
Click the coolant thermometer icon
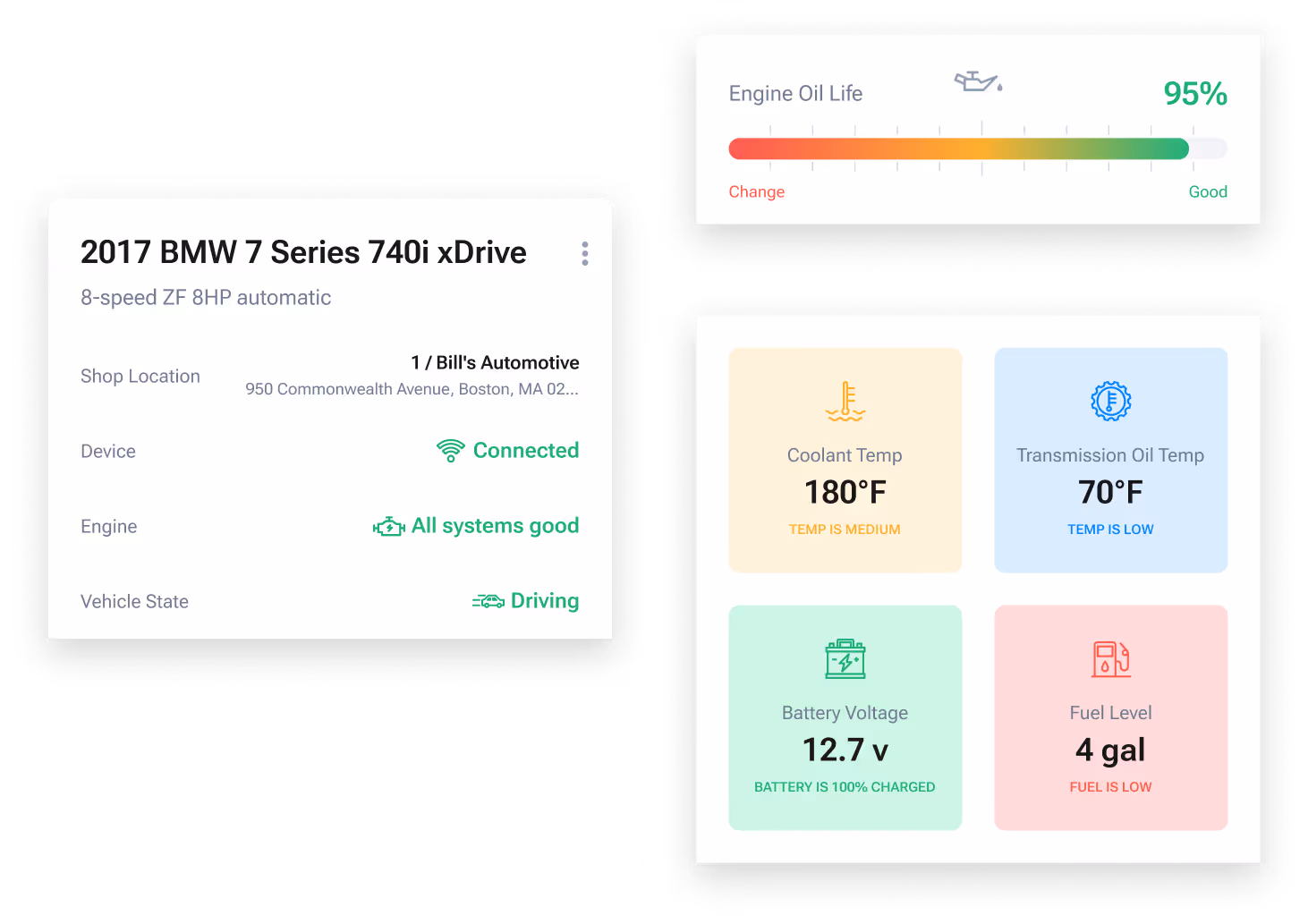(x=845, y=401)
